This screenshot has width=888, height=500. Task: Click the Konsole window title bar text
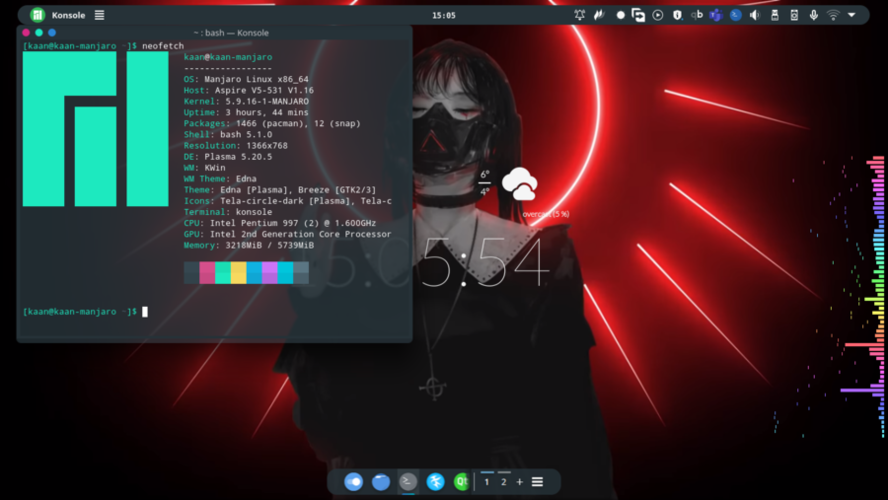pos(231,33)
